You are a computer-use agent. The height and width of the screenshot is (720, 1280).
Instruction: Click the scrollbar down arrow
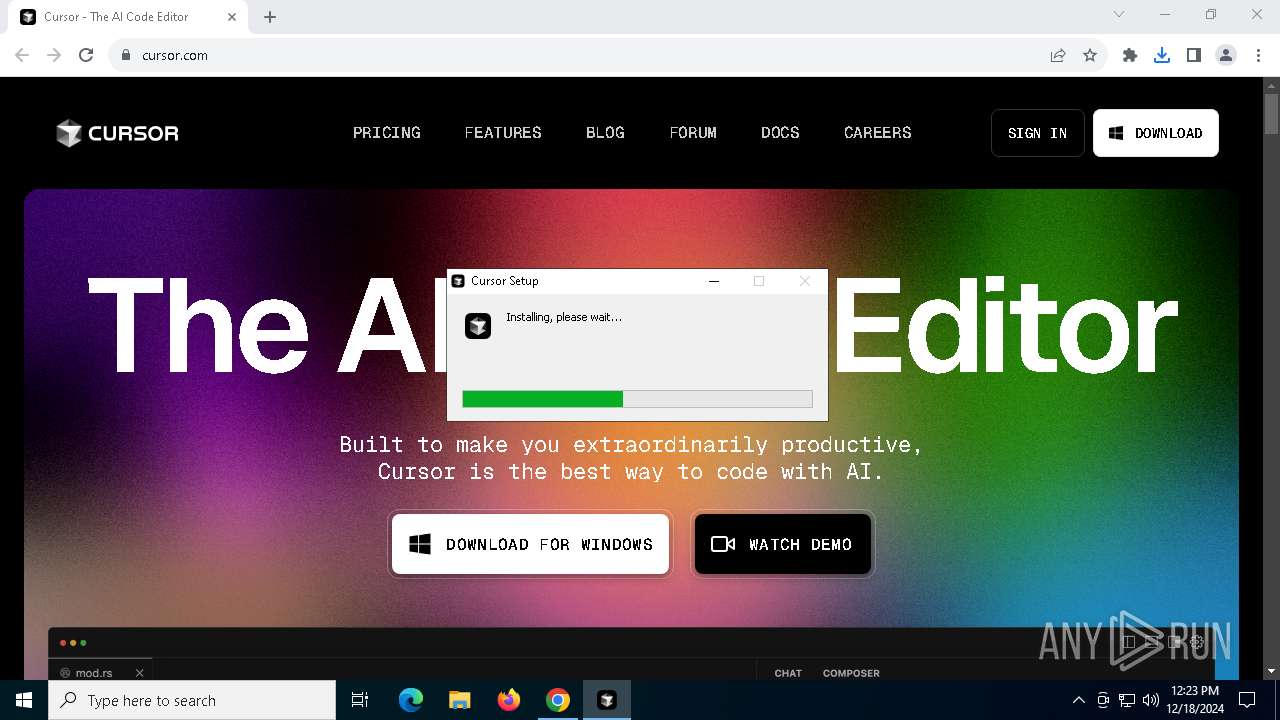[x=1271, y=671]
